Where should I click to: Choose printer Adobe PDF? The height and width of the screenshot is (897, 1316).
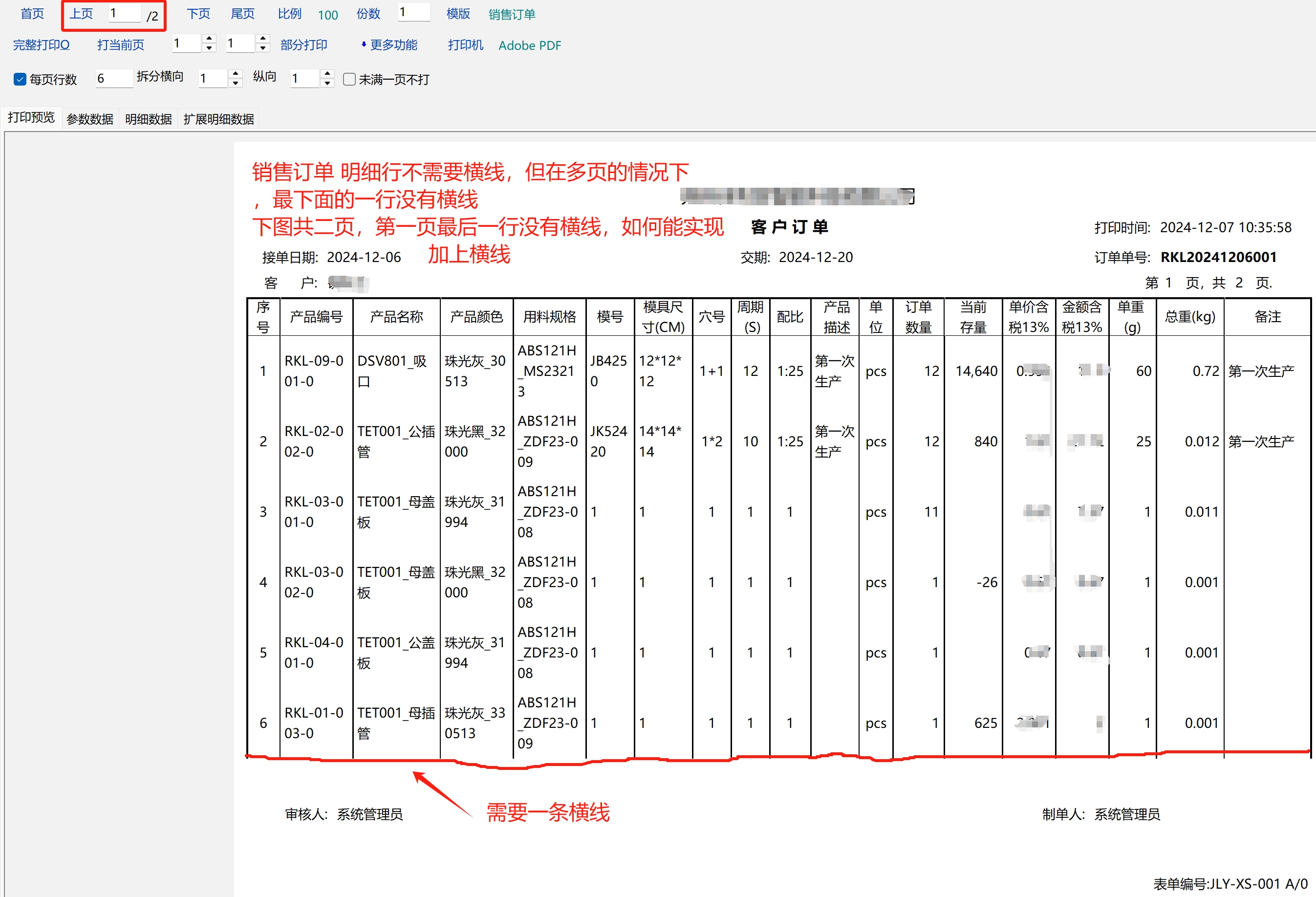point(529,45)
